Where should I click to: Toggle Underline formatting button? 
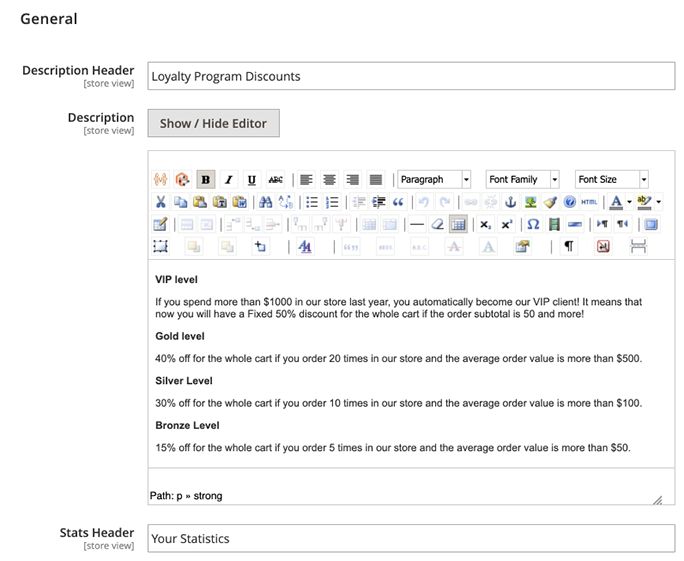point(251,180)
